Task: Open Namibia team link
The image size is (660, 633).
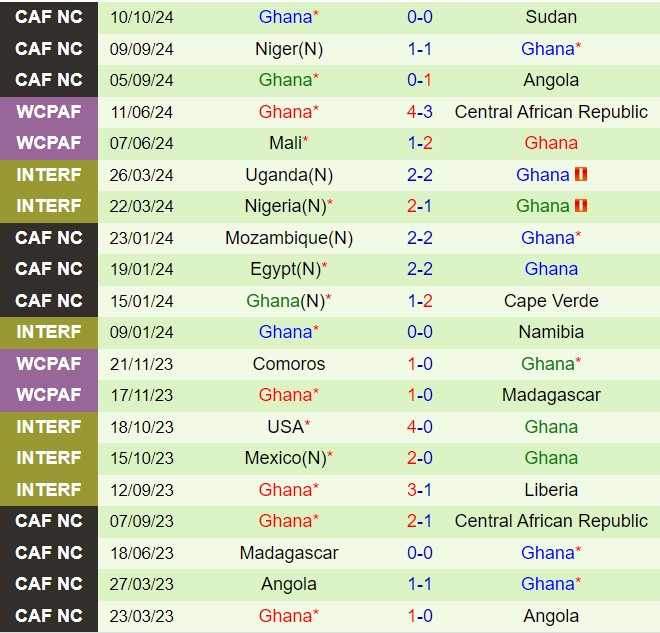Action: pyautogui.click(x=550, y=332)
